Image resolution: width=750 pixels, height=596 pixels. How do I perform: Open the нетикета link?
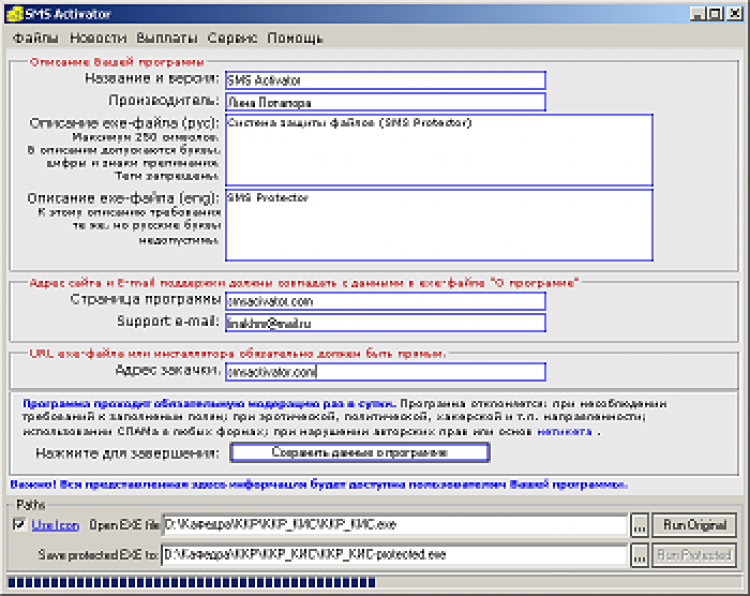564,431
